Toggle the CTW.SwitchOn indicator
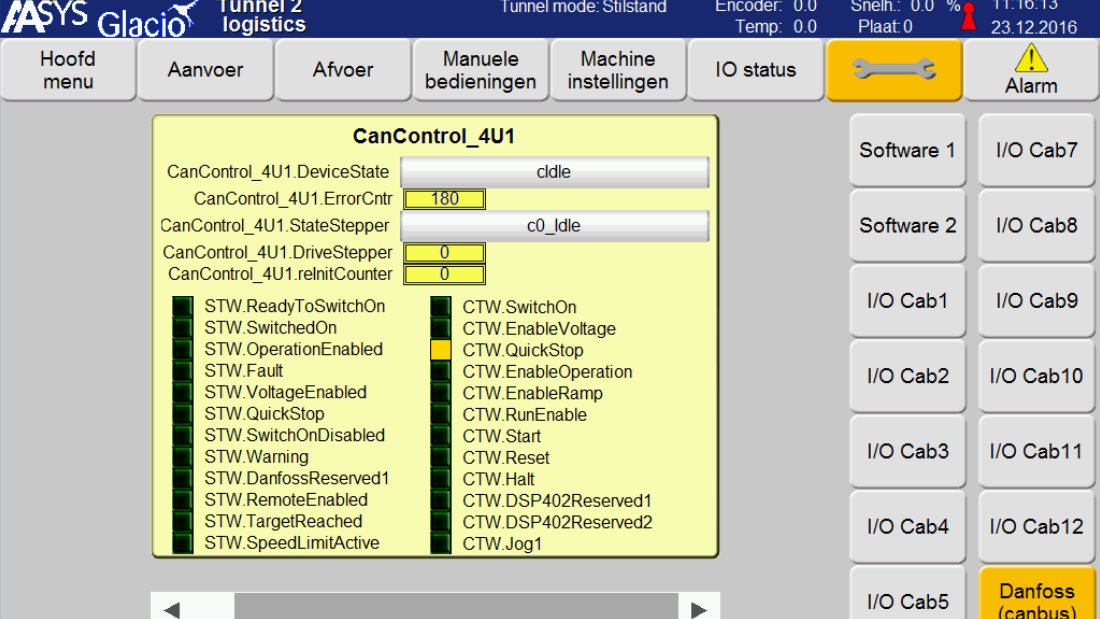This screenshot has width=1100, height=619. point(440,307)
